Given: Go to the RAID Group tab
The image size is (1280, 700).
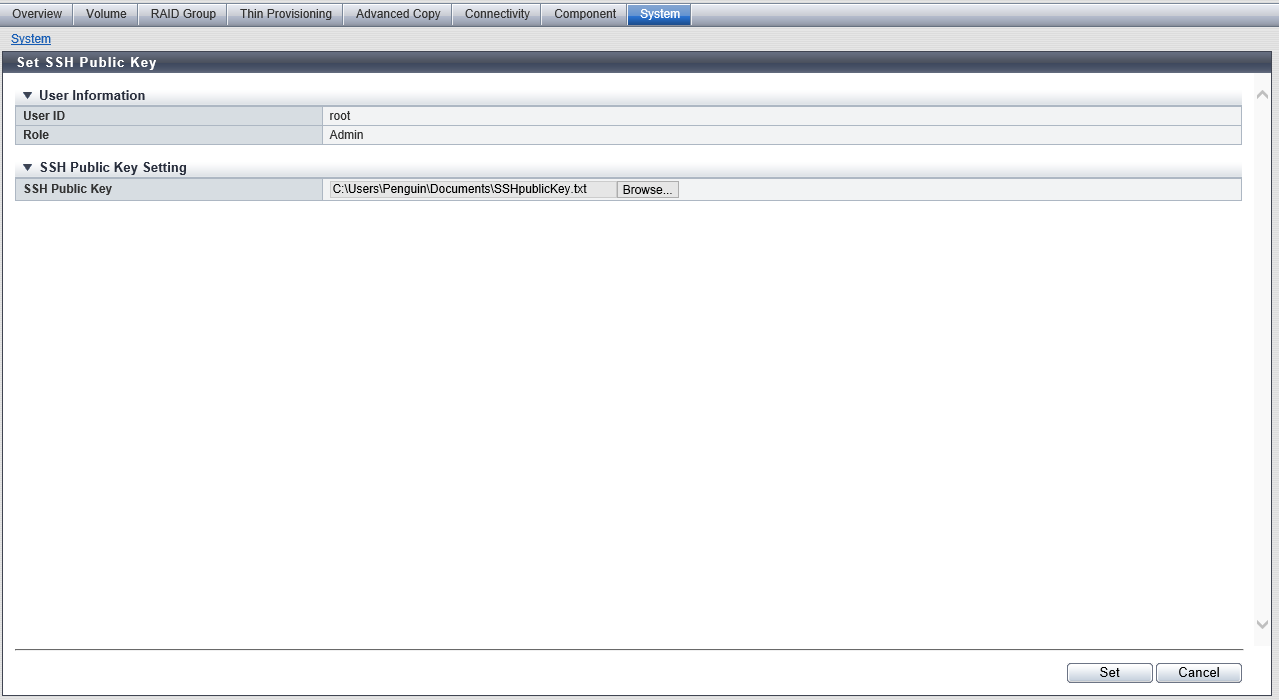Looking at the screenshot, I should pyautogui.click(x=183, y=14).
